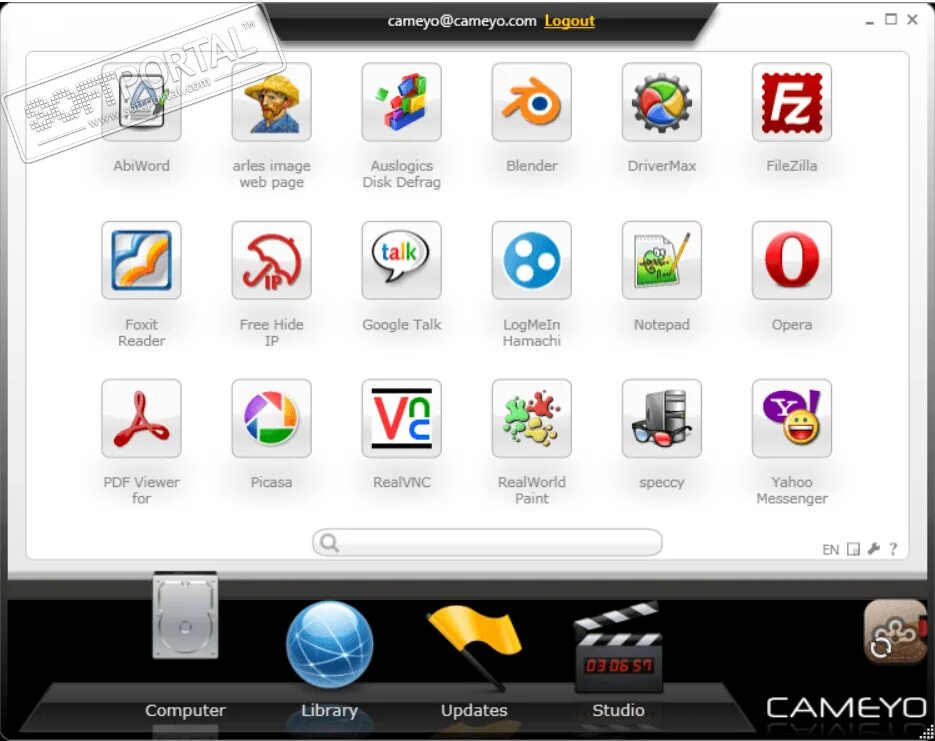Launch the Opera browser icon
Screen dimensions: 935x741
point(791,260)
